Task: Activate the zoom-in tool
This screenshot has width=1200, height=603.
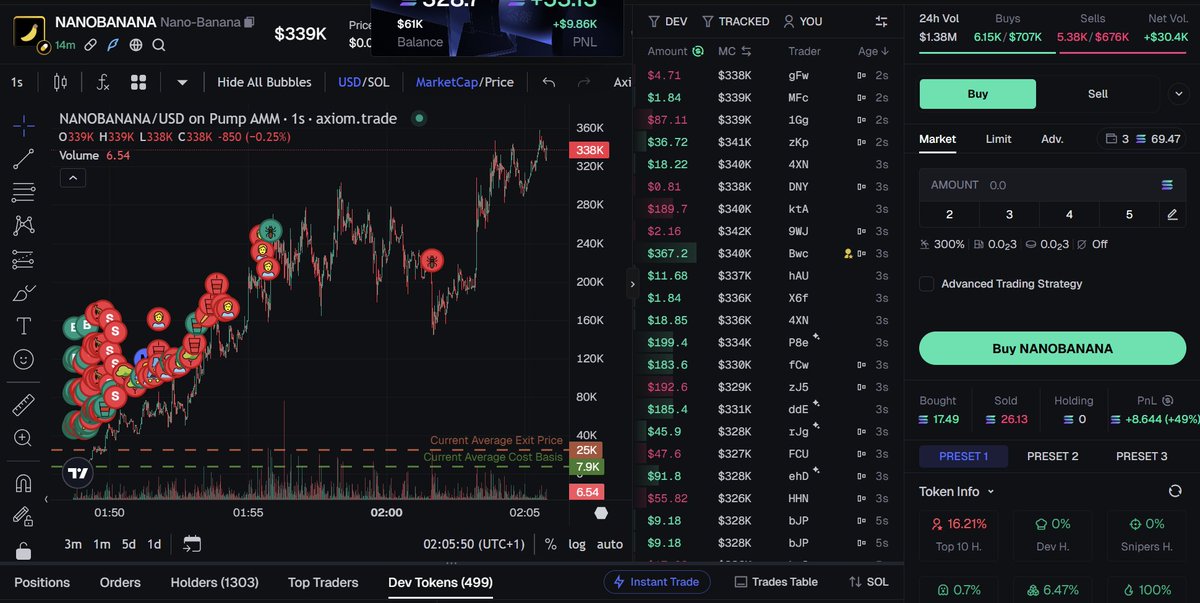Action: [24, 438]
